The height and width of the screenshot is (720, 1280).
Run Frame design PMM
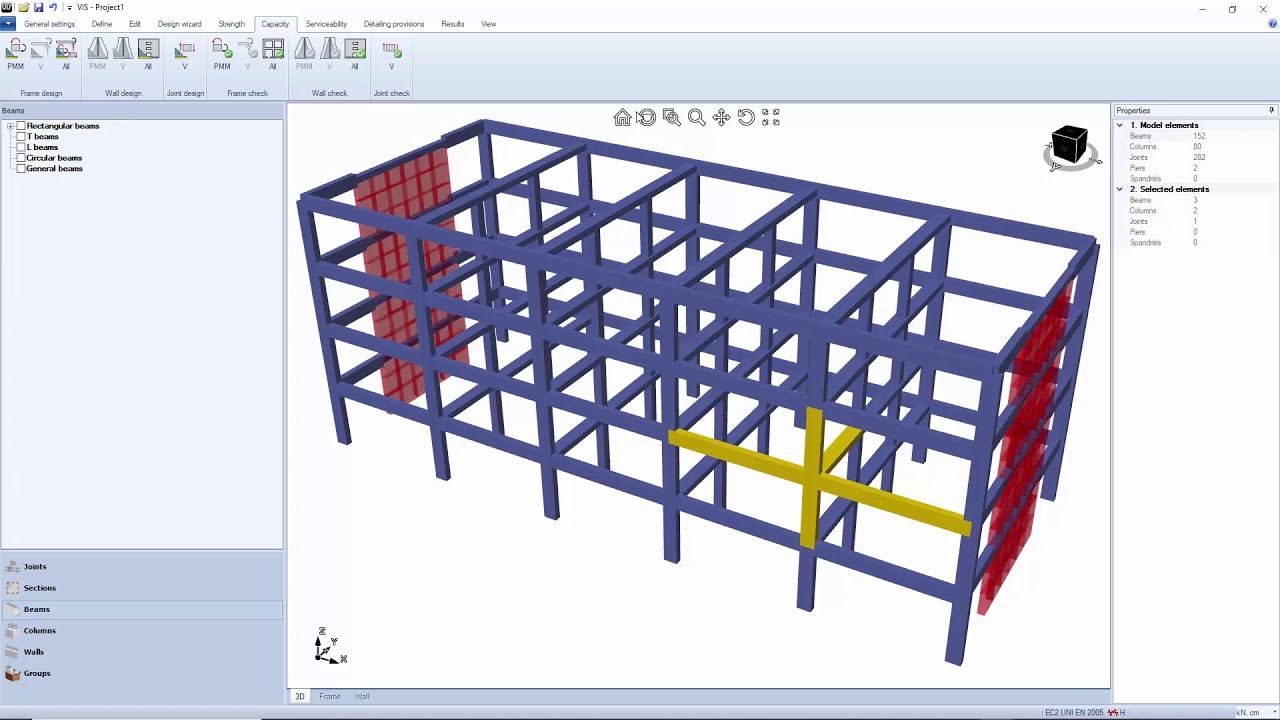click(x=15, y=55)
